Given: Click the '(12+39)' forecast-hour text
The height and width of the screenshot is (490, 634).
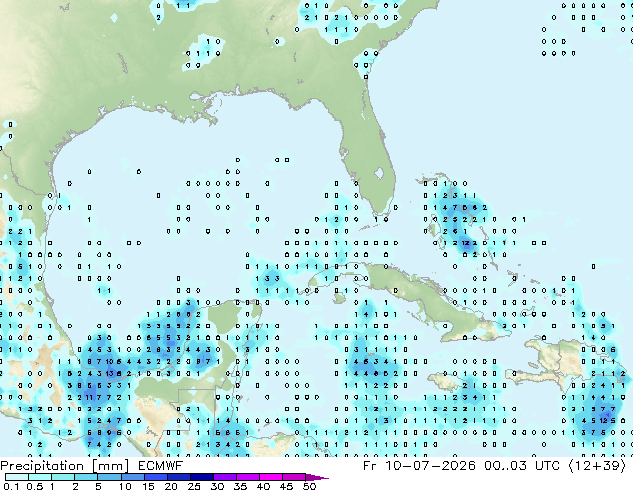Looking at the screenshot, I should point(597,466).
